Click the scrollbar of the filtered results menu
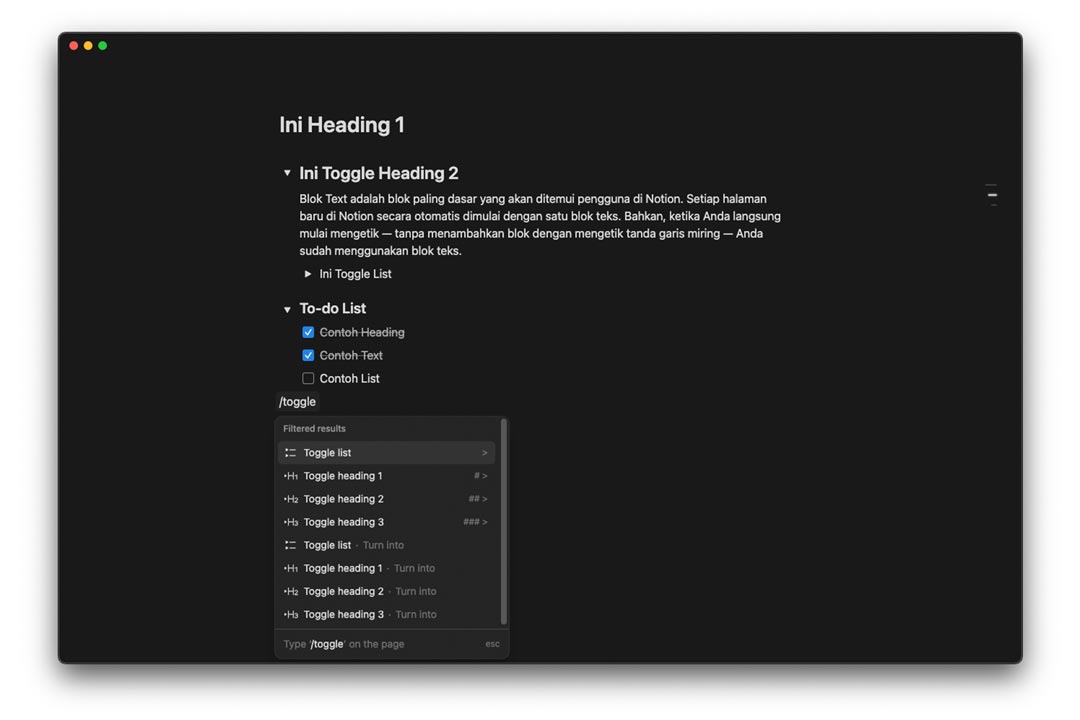 coord(503,522)
